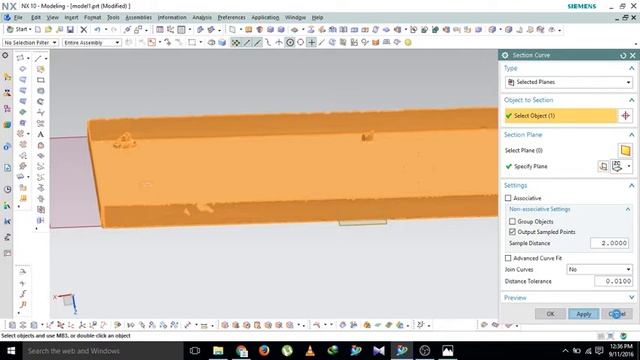Click the blue cube icon in selection bar

222,42
